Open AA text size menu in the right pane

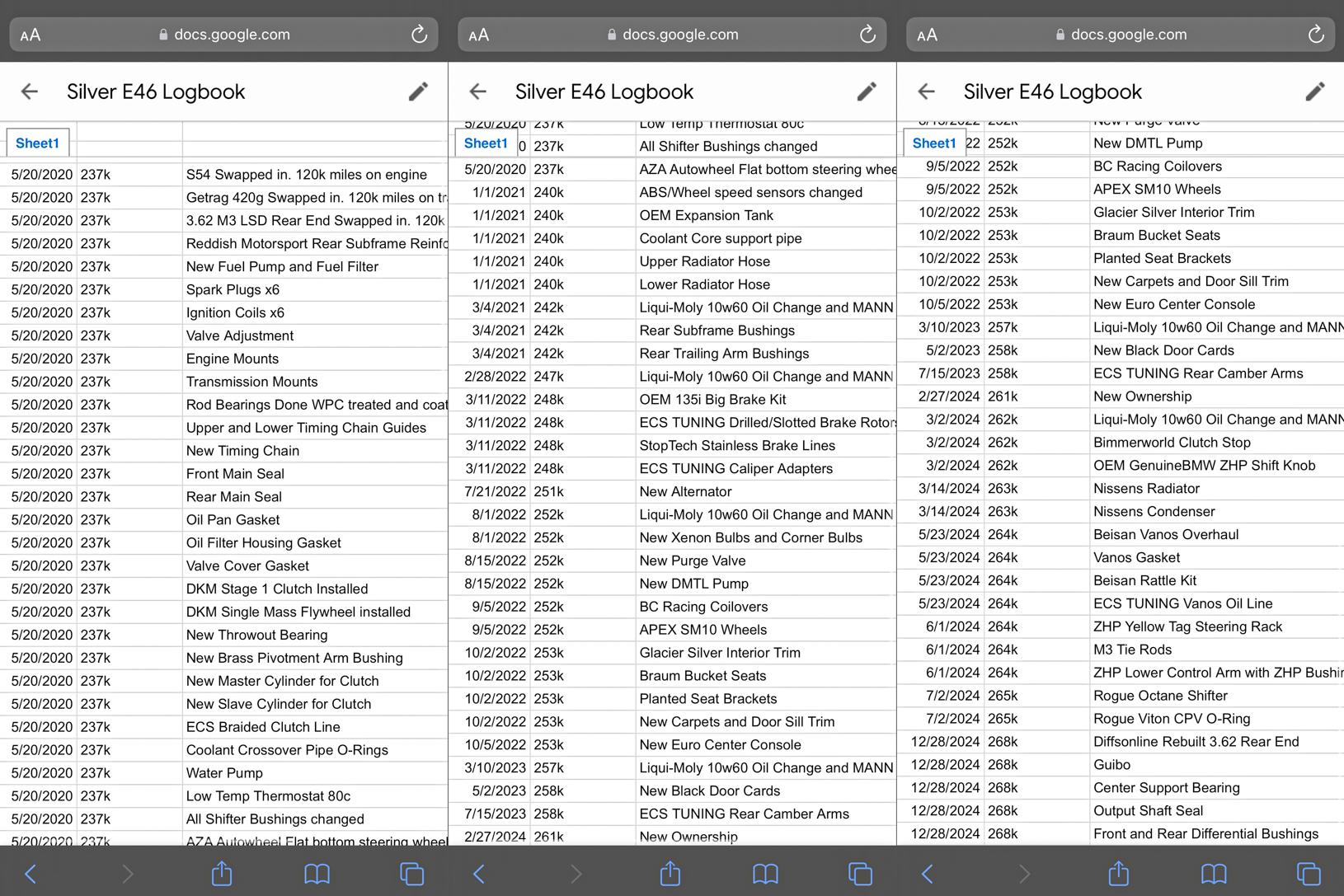[x=927, y=35]
